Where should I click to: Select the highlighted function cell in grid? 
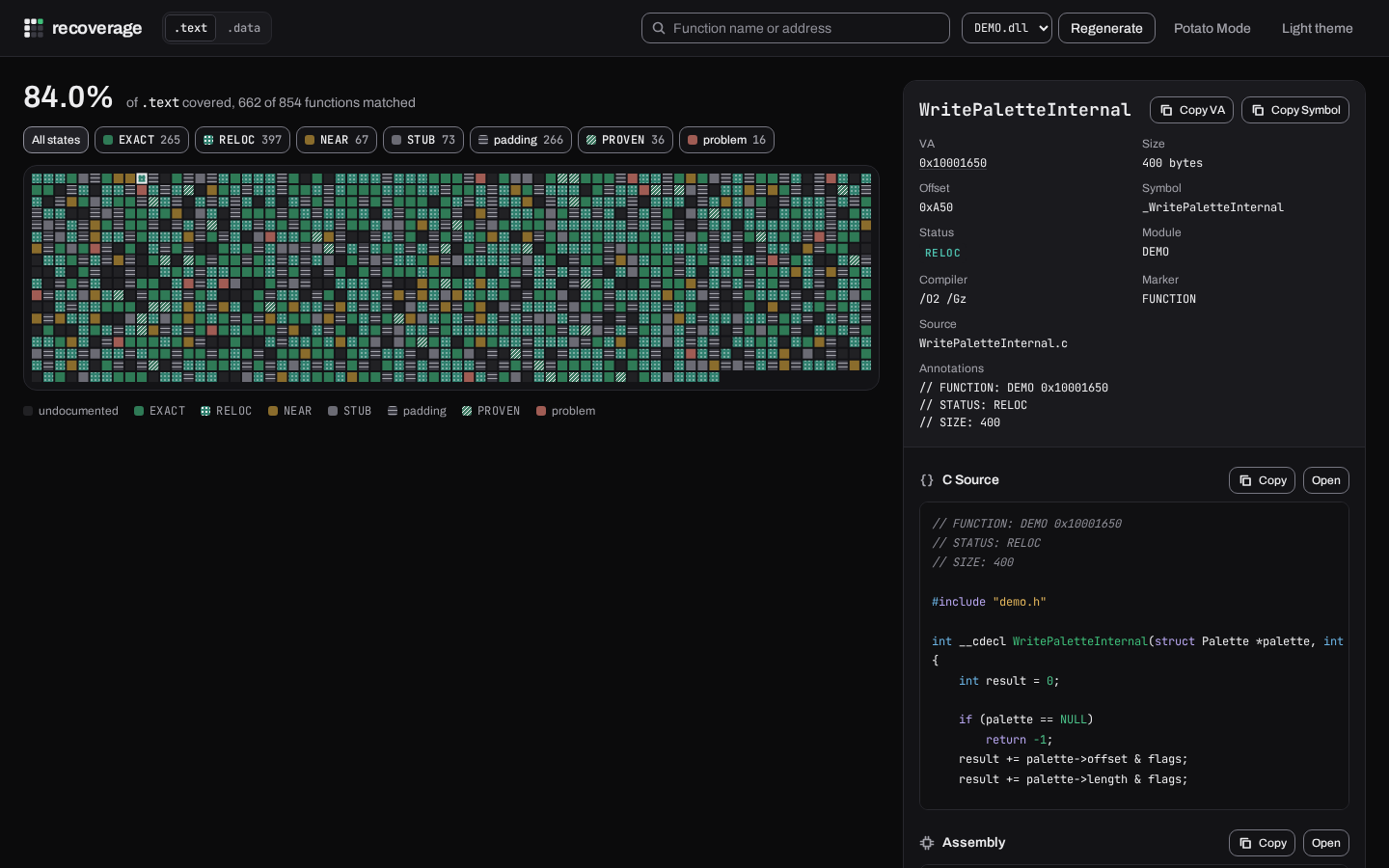(x=142, y=178)
